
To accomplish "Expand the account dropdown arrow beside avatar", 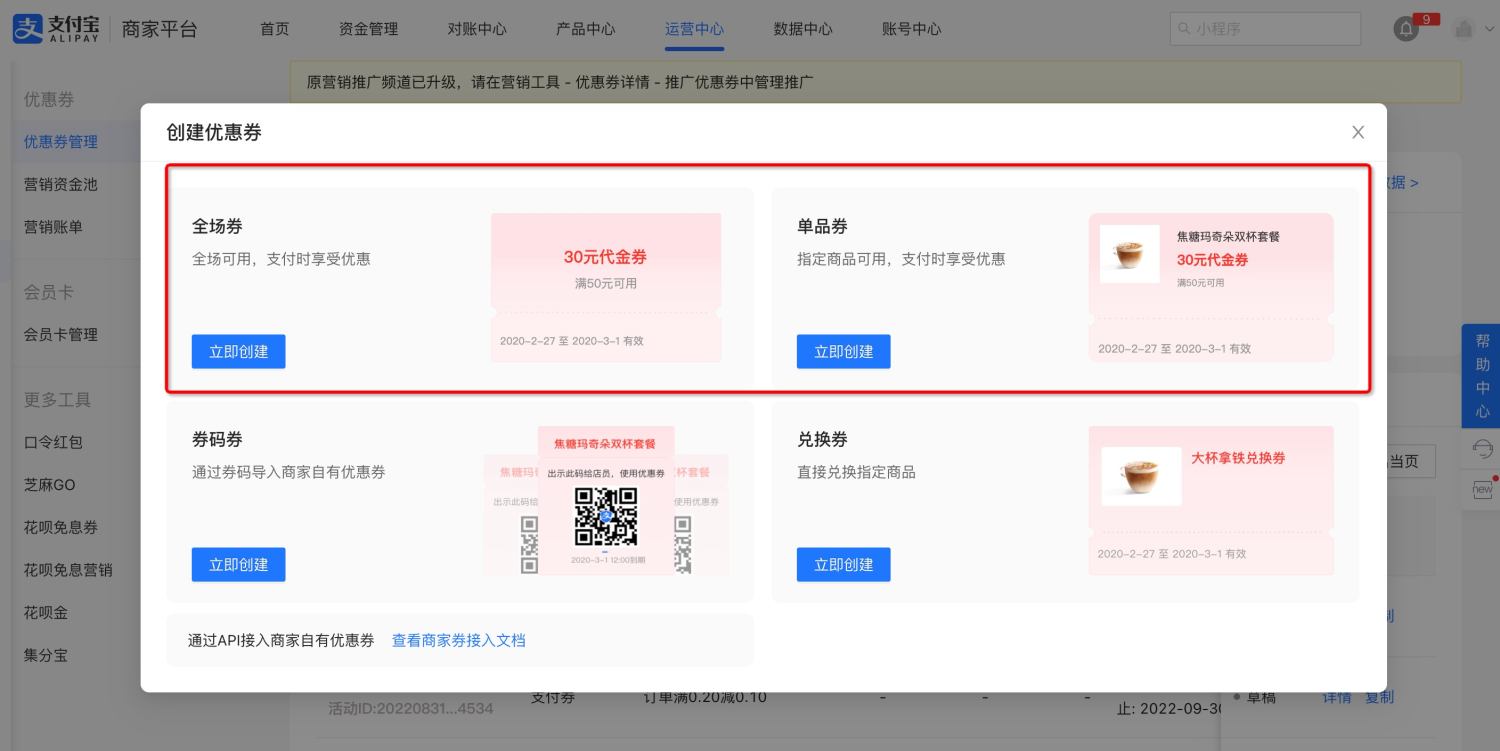I will pos(1488,30).
